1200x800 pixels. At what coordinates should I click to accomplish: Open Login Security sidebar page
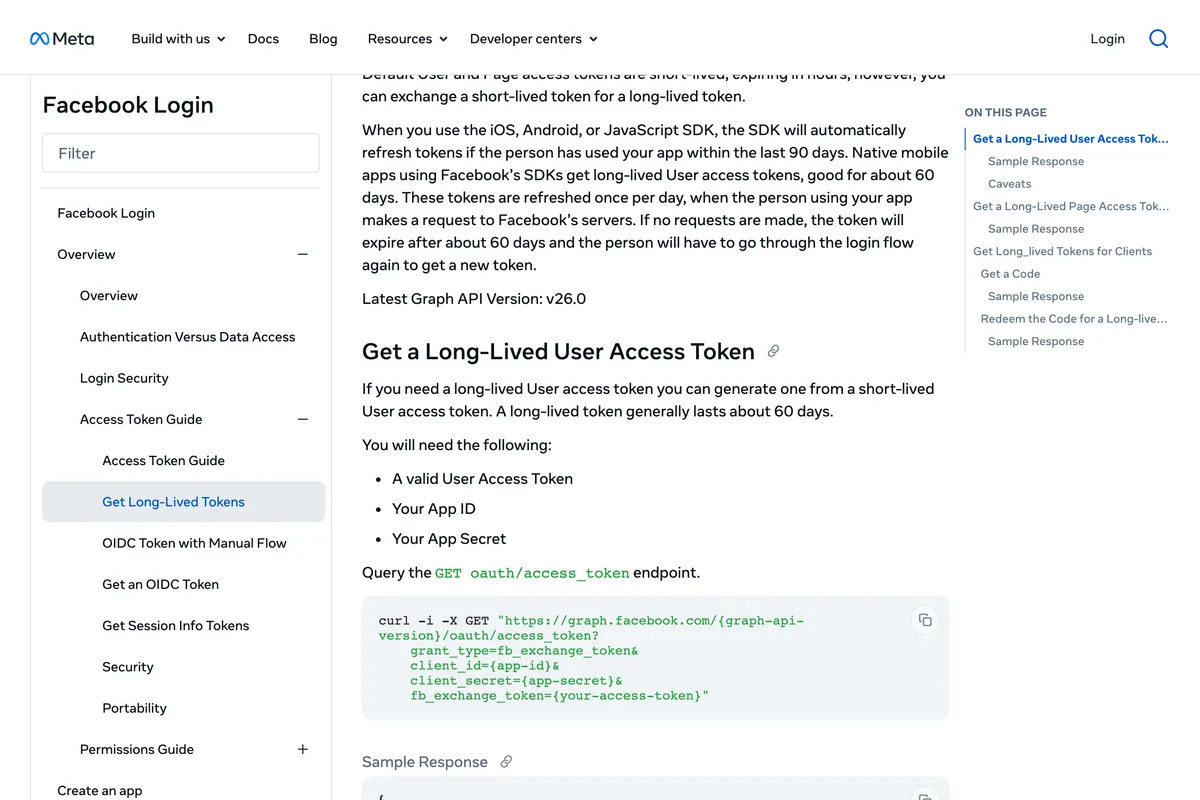(x=124, y=378)
